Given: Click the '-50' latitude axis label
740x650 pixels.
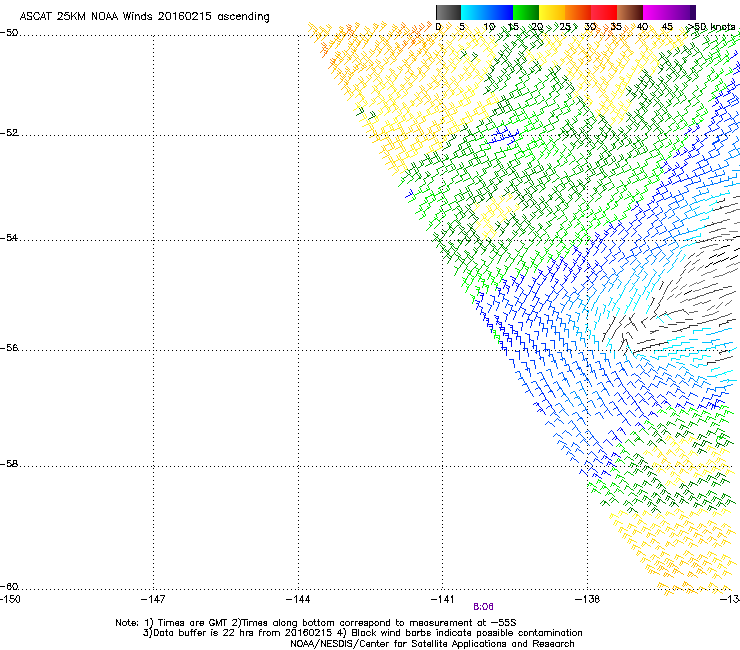Looking at the screenshot, I should coord(9,33).
